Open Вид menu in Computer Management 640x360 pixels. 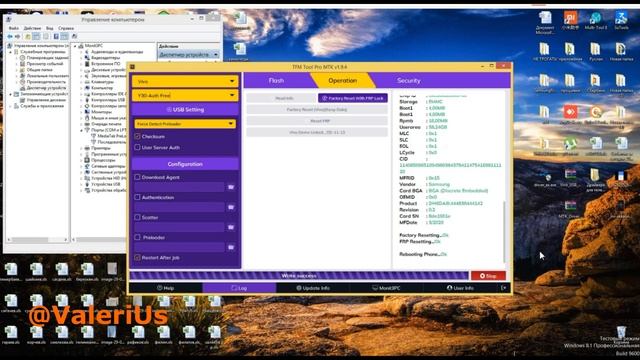click(49, 28)
